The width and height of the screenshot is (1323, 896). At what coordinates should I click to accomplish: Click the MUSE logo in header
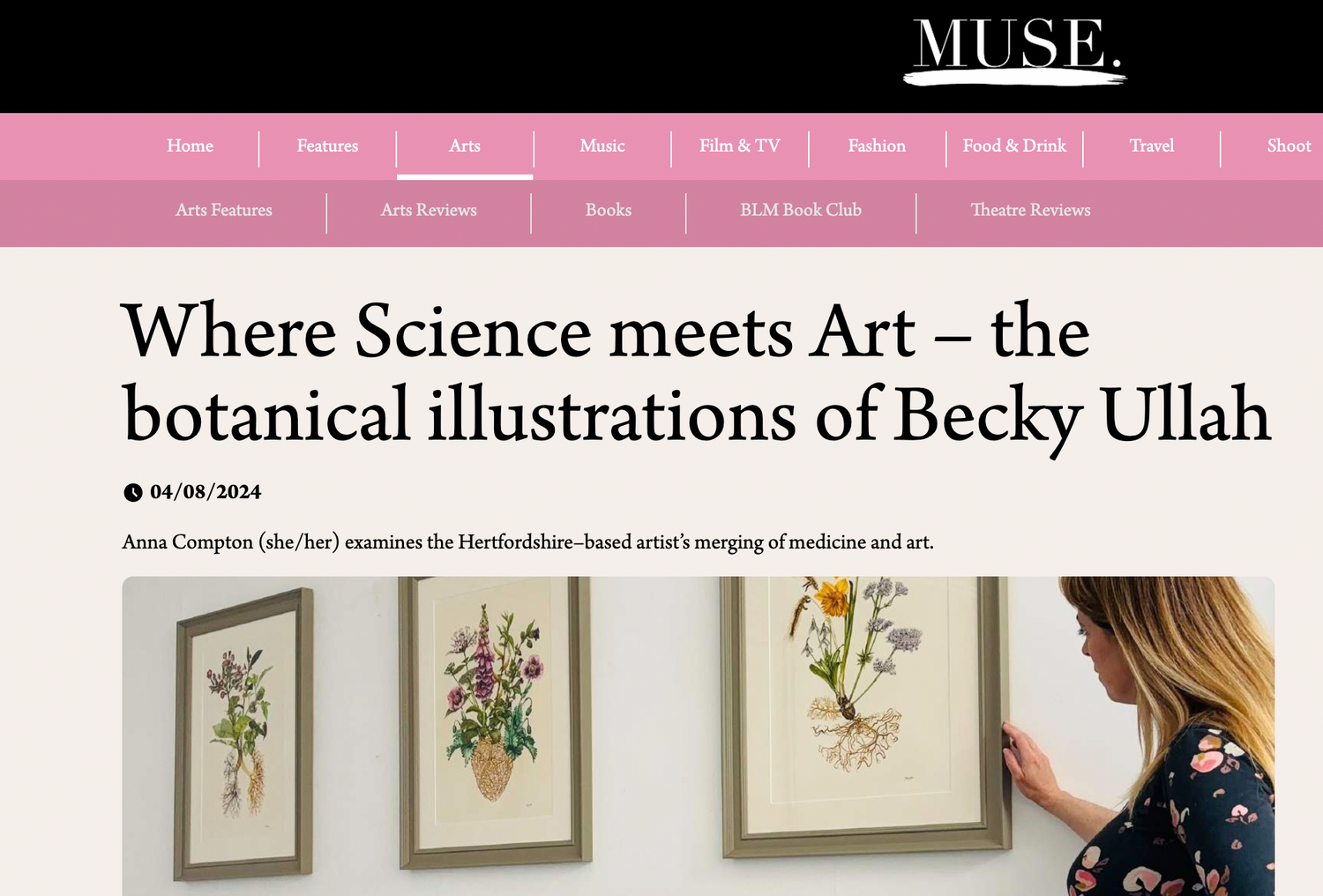pos(1015,49)
